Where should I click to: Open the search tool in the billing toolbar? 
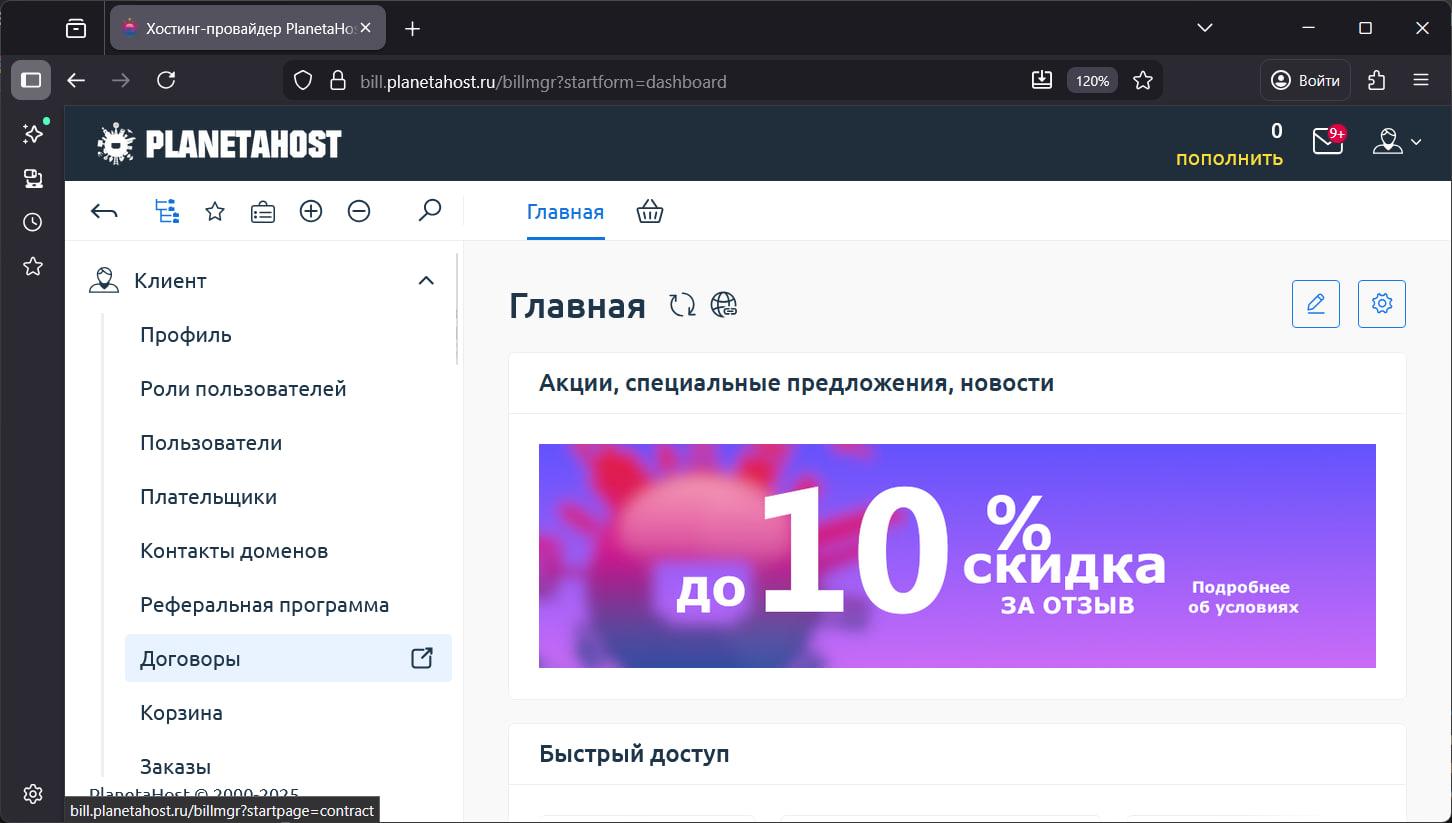(x=430, y=211)
